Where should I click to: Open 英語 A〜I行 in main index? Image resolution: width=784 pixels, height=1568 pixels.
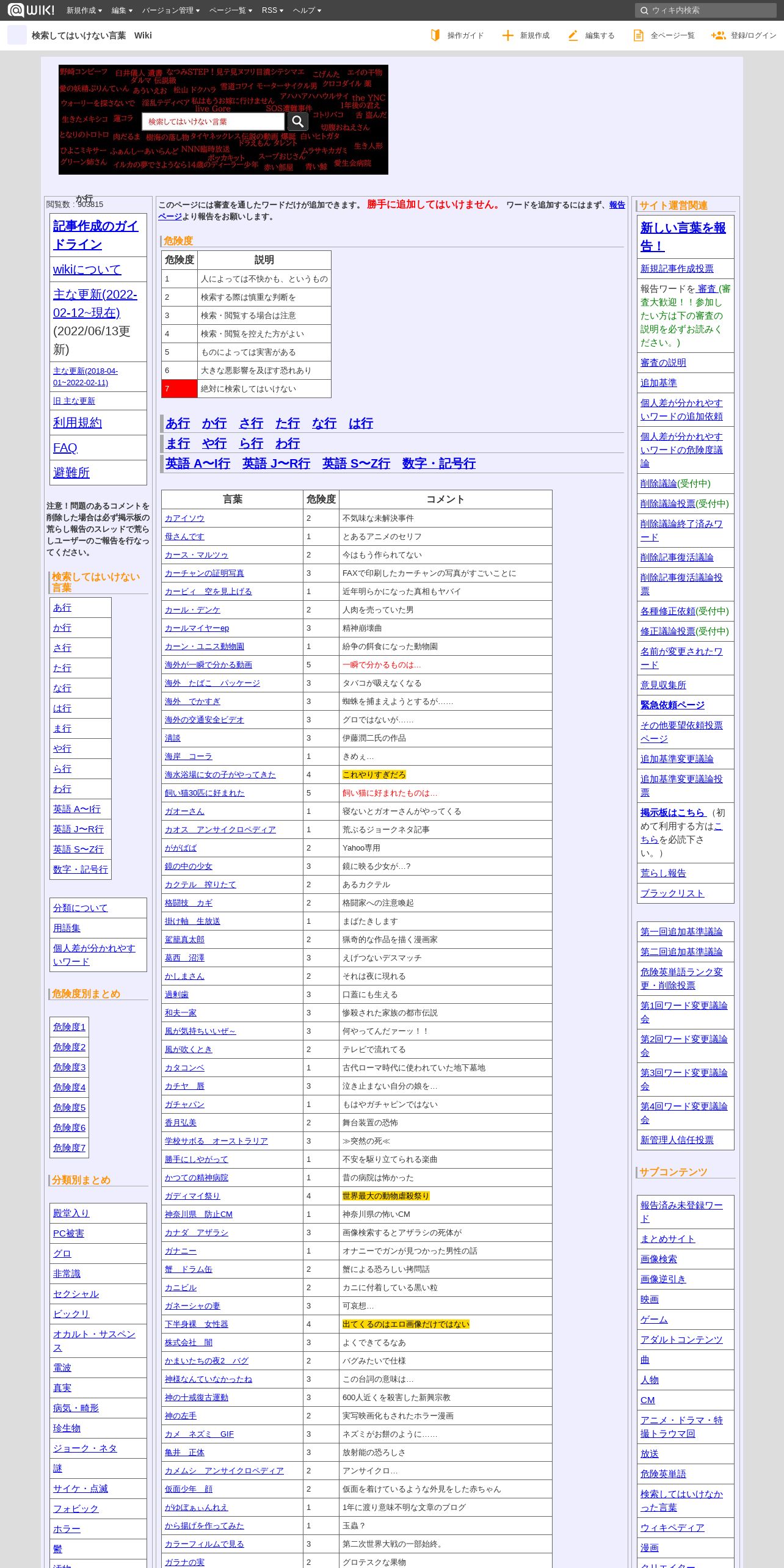point(198,463)
